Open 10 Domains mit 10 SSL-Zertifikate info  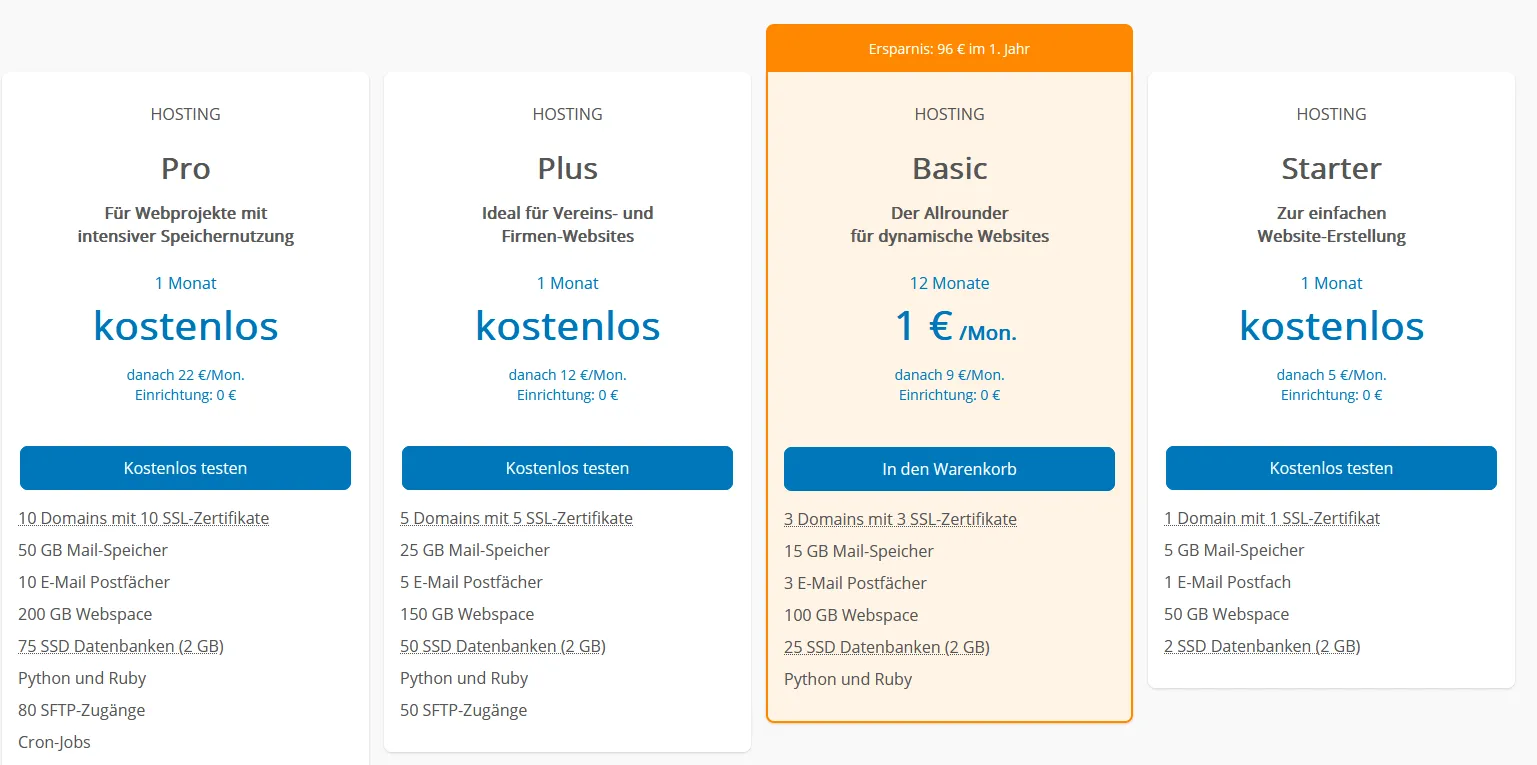tap(144, 518)
